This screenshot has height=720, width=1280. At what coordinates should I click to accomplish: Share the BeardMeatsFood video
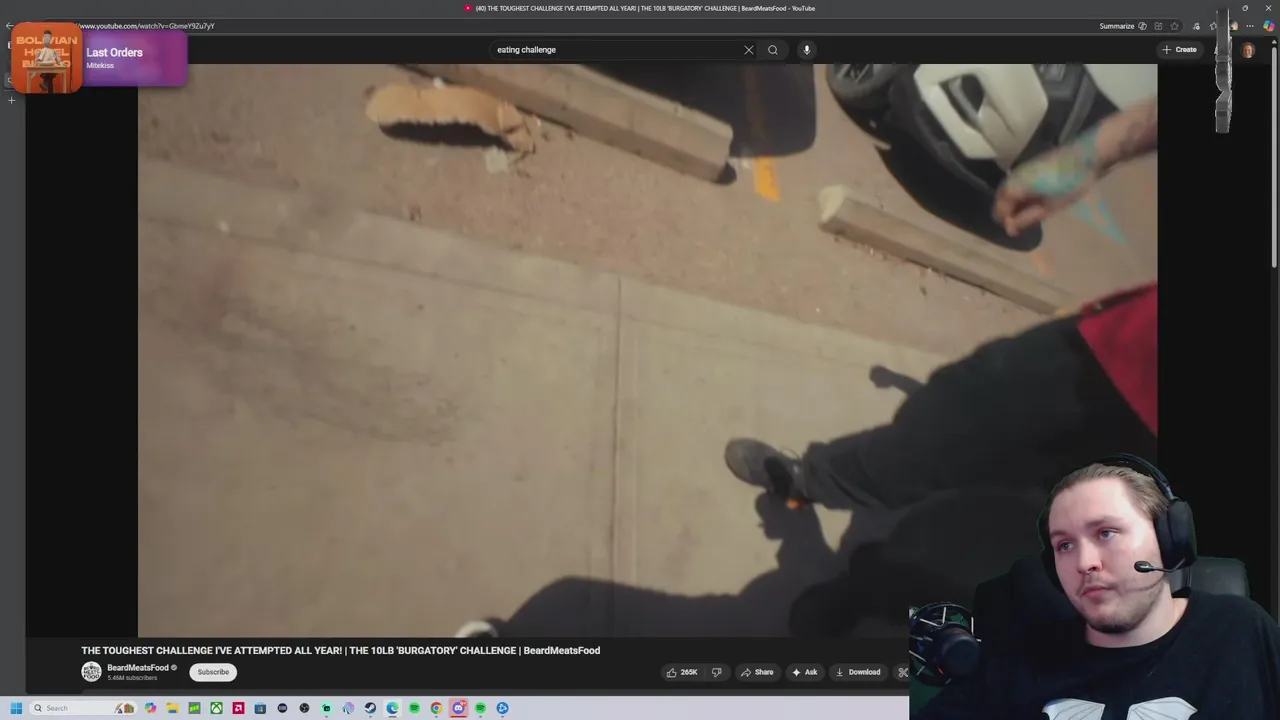tap(757, 672)
